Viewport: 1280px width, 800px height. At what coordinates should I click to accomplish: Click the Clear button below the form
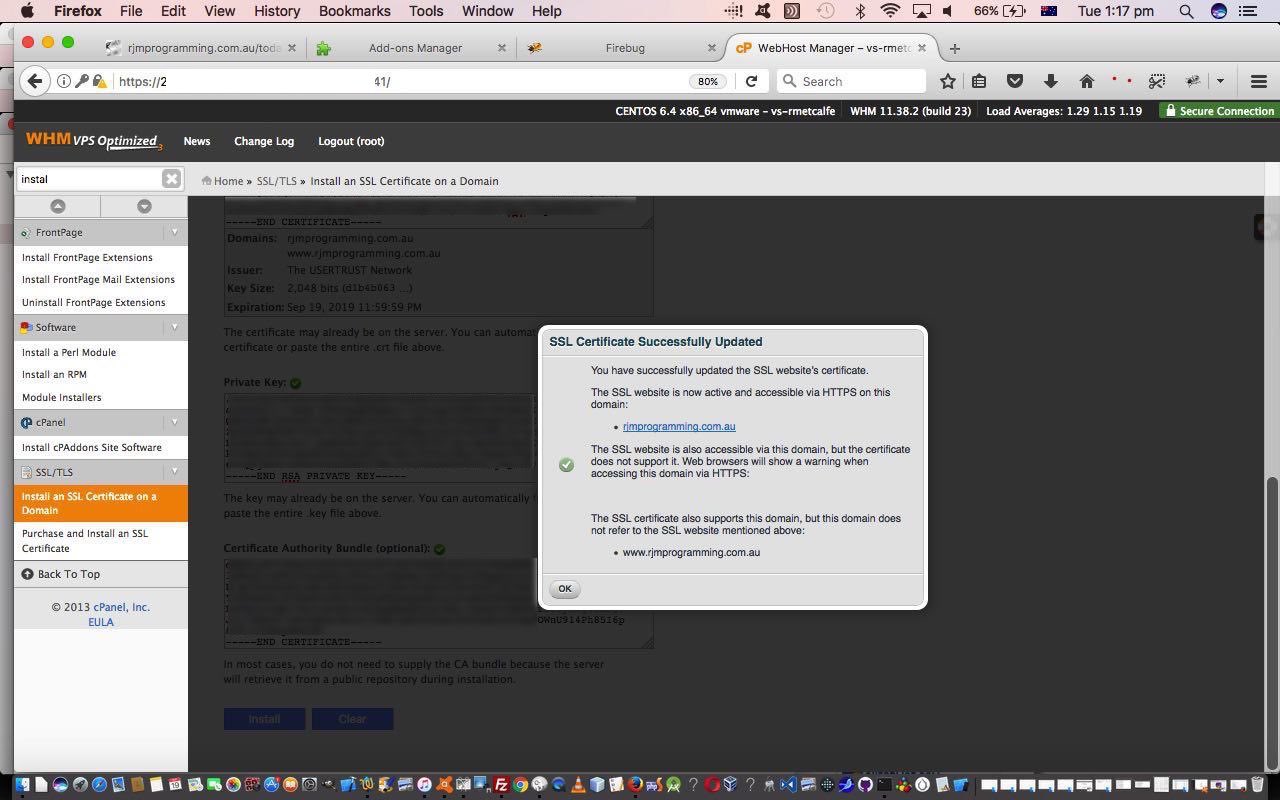352,719
